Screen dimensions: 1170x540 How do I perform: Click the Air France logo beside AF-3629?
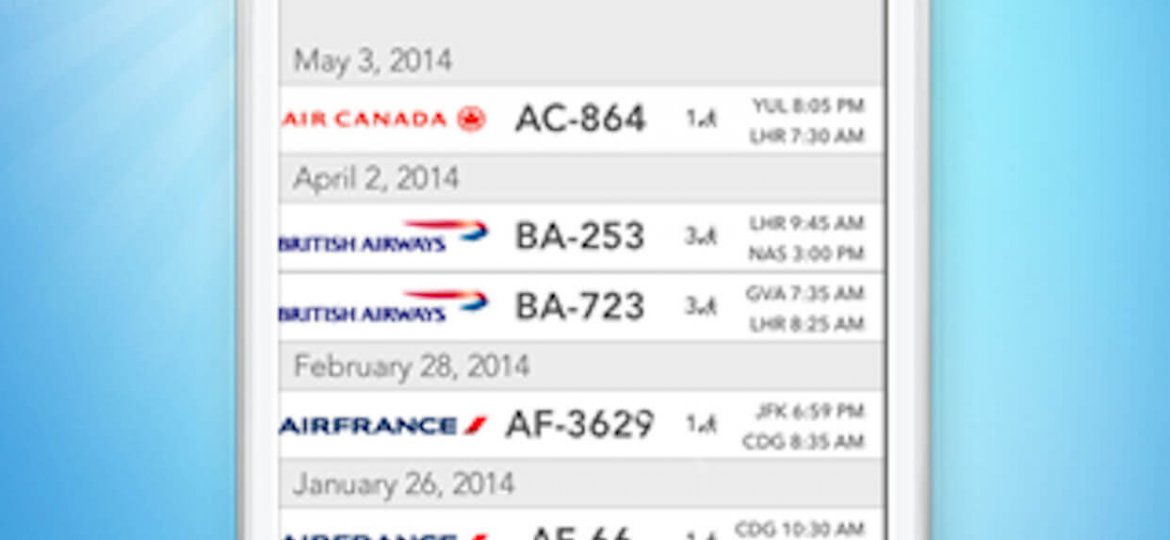(x=384, y=426)
